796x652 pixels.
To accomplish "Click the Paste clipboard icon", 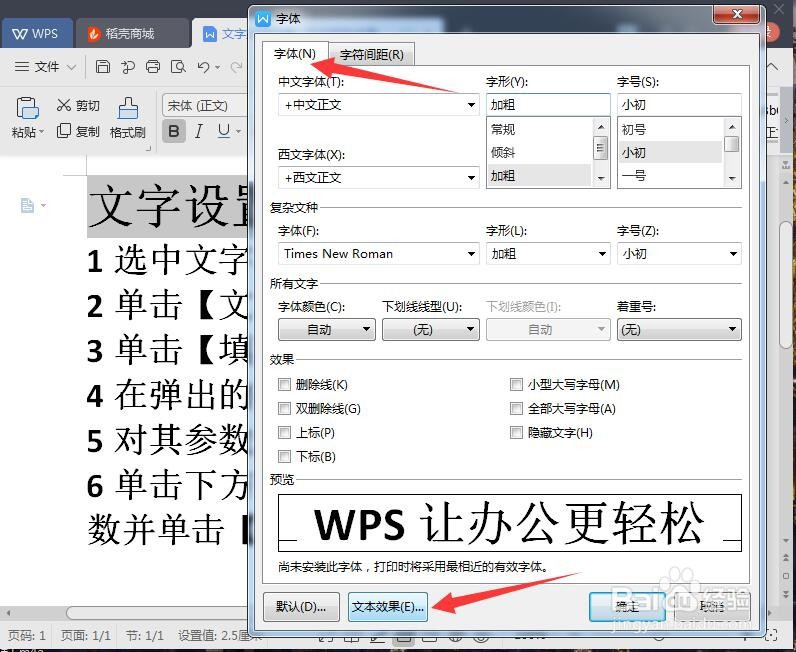I will click(27, 108).
